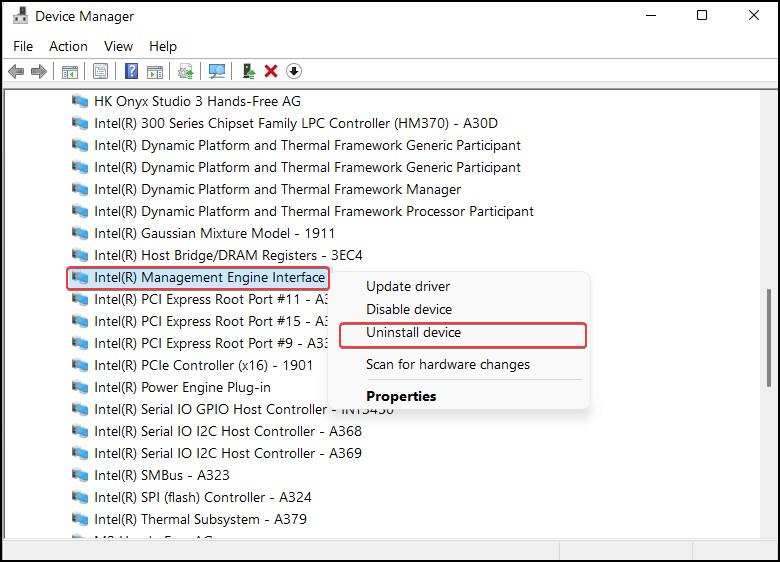Viewport: 780px width, 562px height.
Task: Select the Host Bridge/DRAM Registers - 3EC4 text
Action: (x=228, y=255)
